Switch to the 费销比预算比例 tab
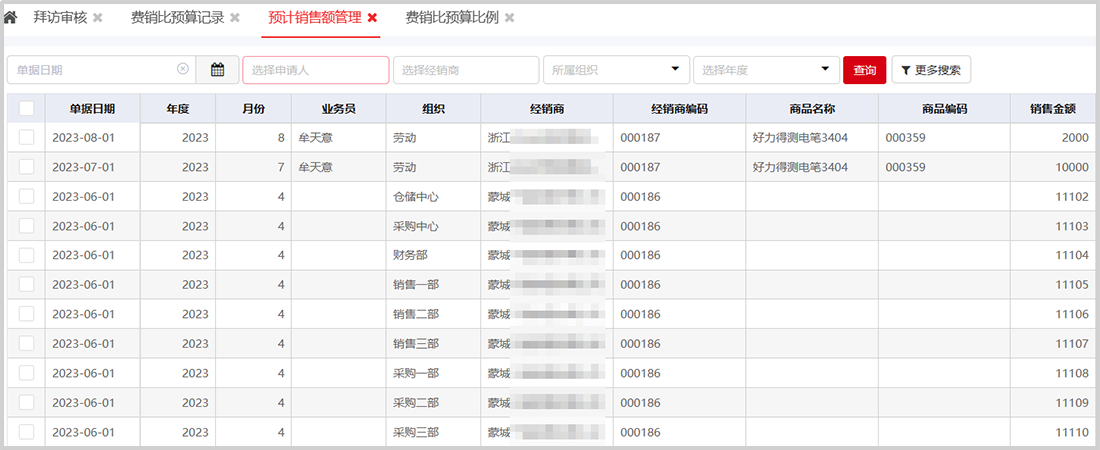The height and width of the screenshot is (450, 1100). coord(451,18)
